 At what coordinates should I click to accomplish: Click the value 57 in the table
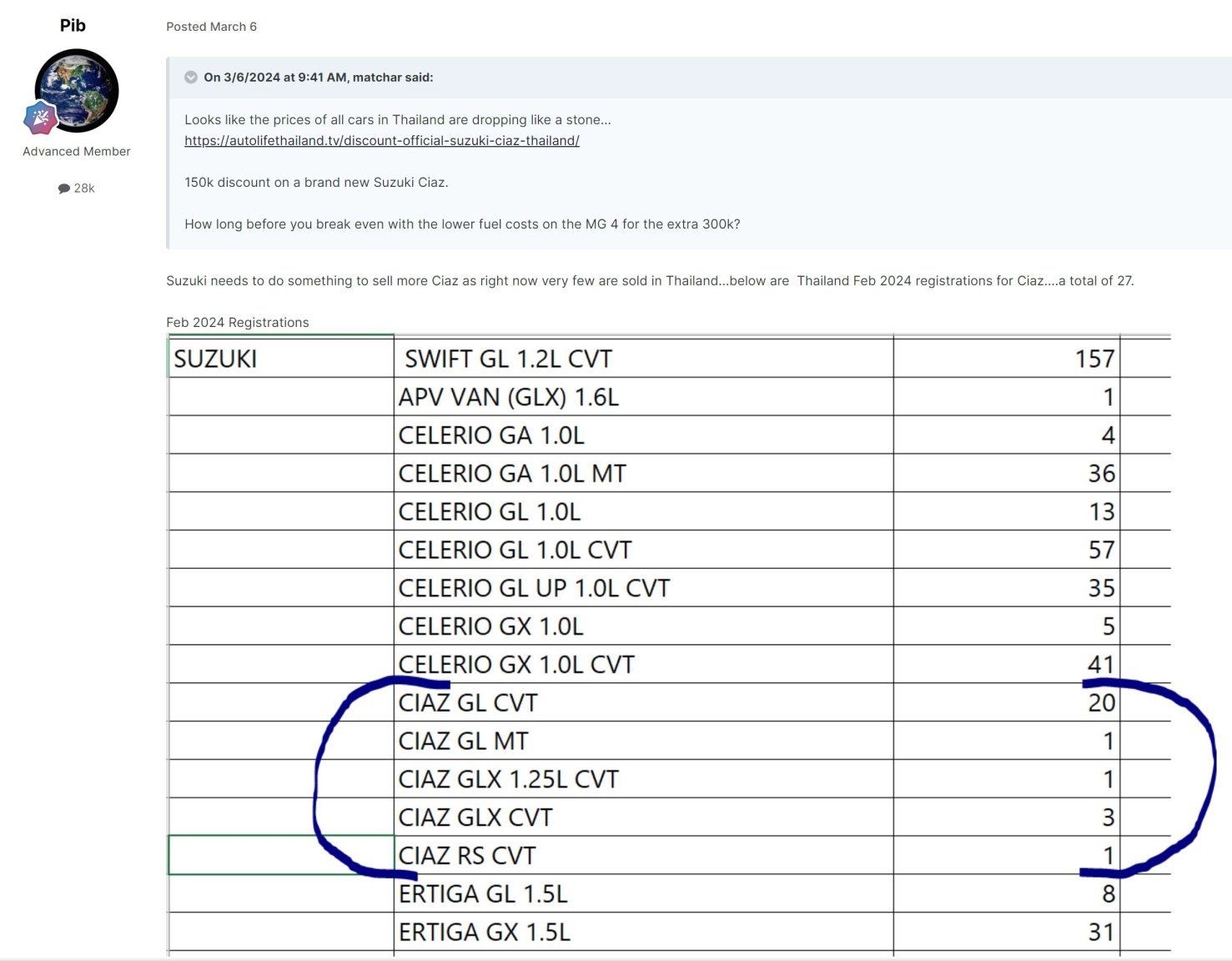1101,550
